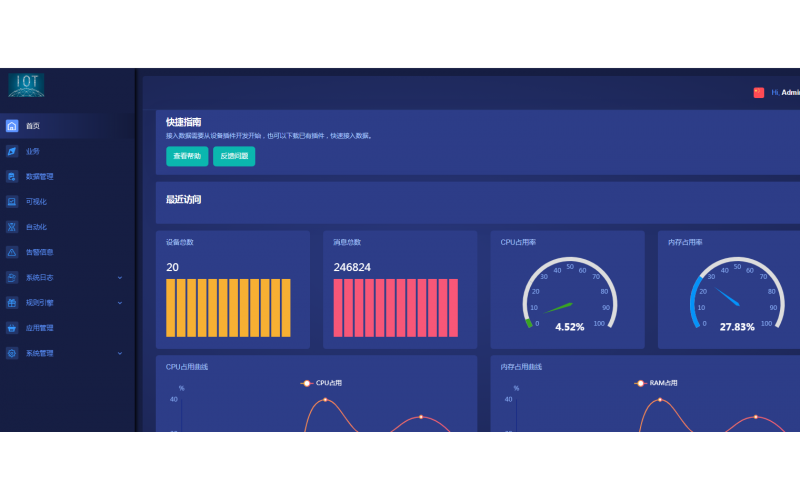Image resolution: width=800 pixels, height=500 pixels.
Task: Click the 自动化 hourglass icon
Action: (x=12, y=227)
